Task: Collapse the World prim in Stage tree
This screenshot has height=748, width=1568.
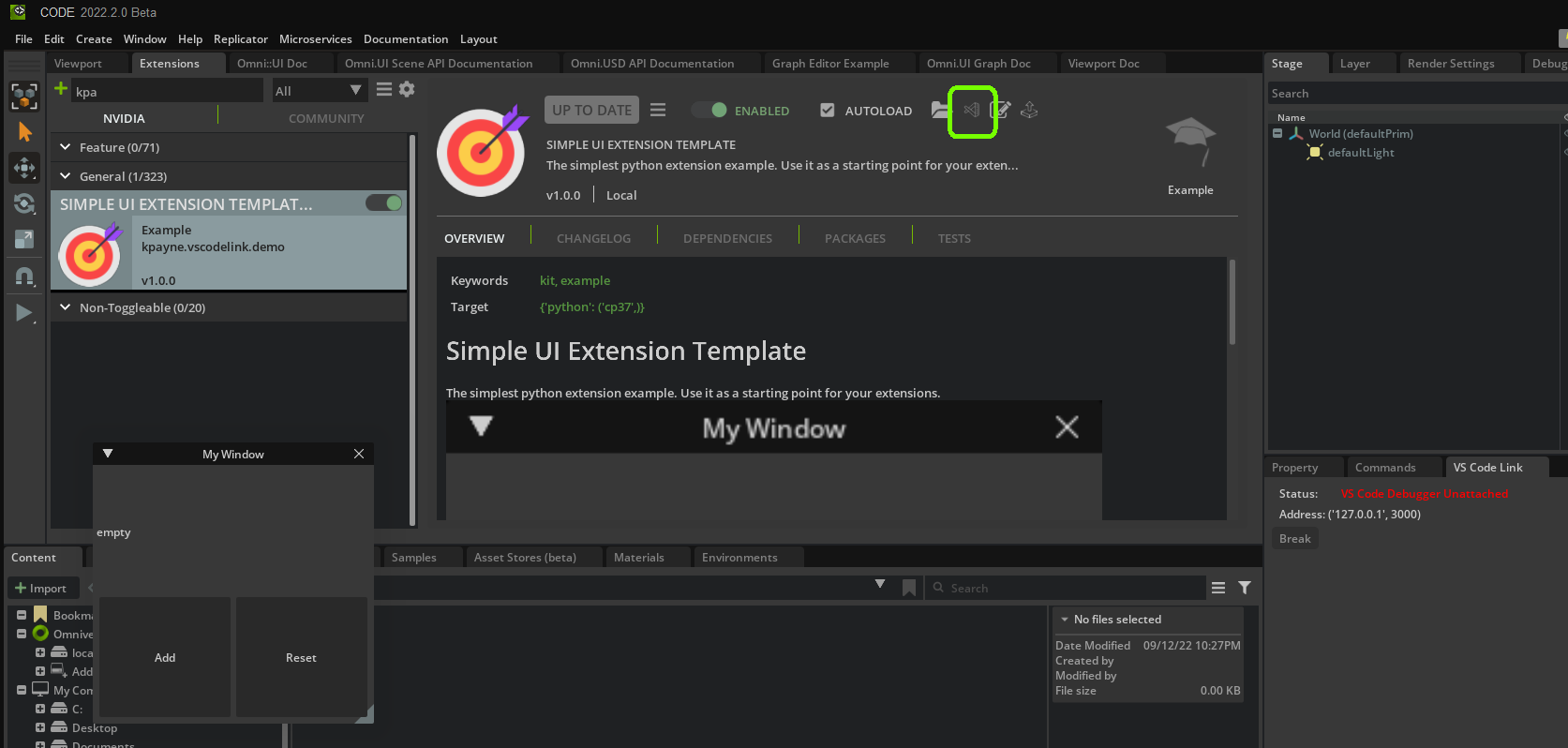Action: 1277,133
